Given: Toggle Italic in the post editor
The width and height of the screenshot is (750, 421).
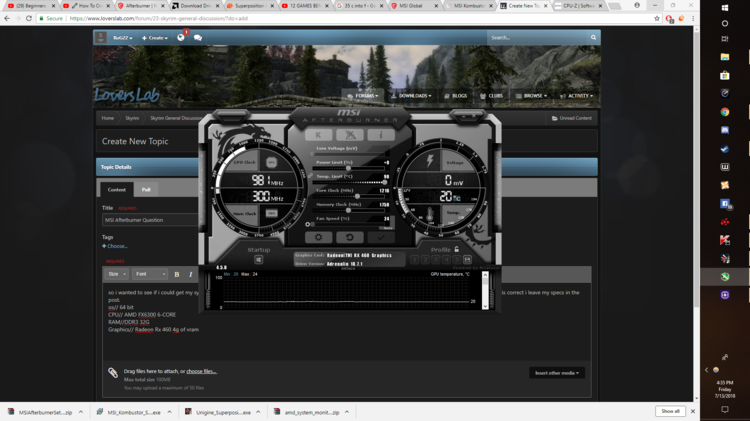Looking at the screenshot, I should click(x=190, y=274).
